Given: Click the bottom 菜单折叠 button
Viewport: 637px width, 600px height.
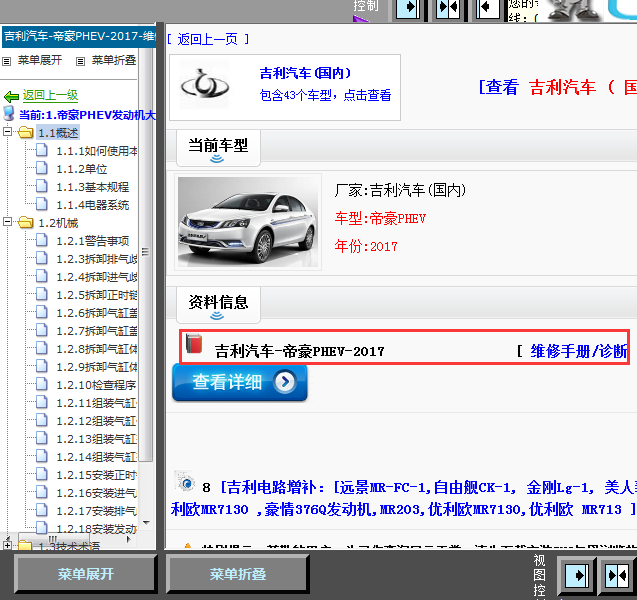Looking at the screenshot, I should (x=238, y=574).
